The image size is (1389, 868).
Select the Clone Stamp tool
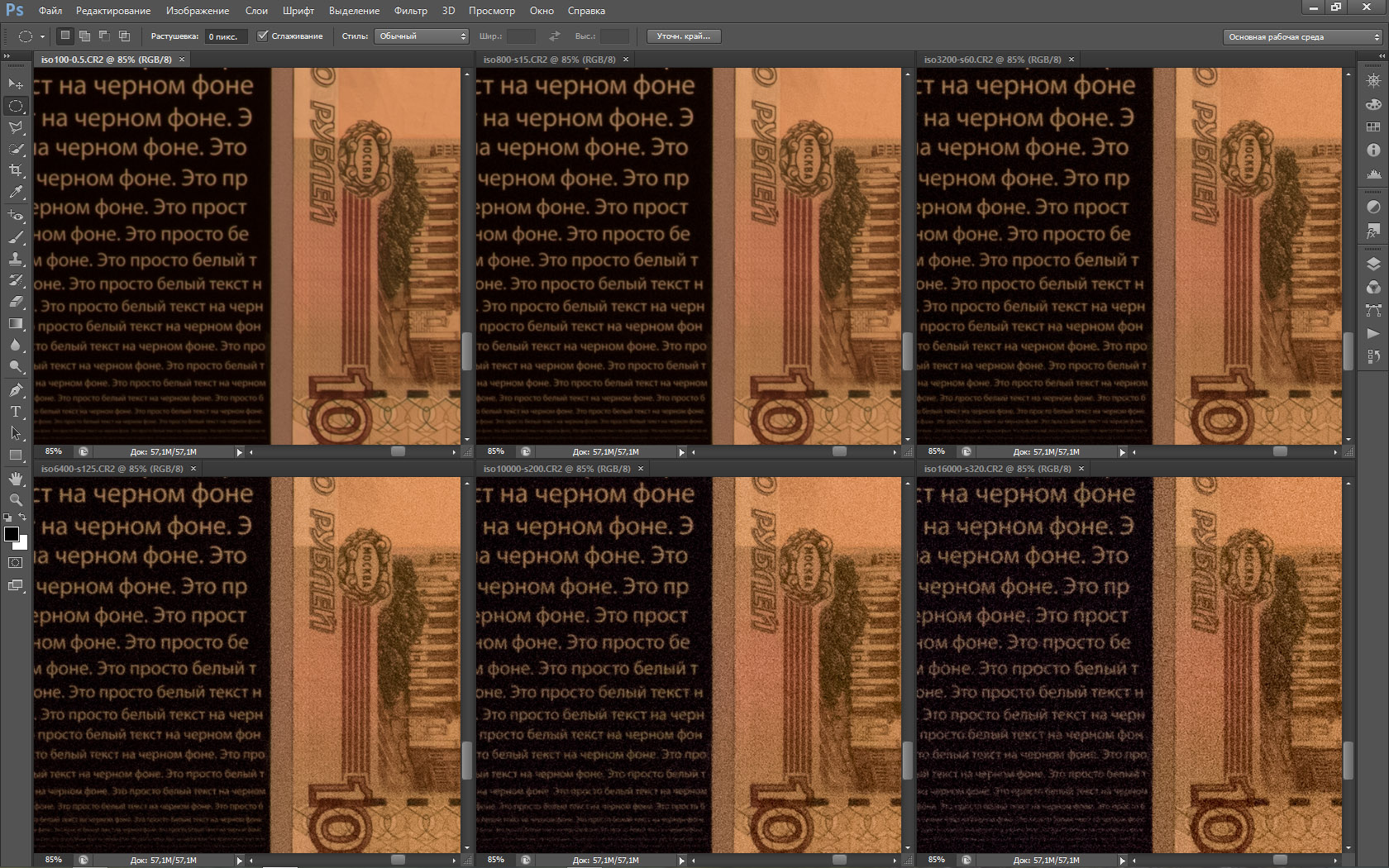pyautogui.click(x=15, y=258)
